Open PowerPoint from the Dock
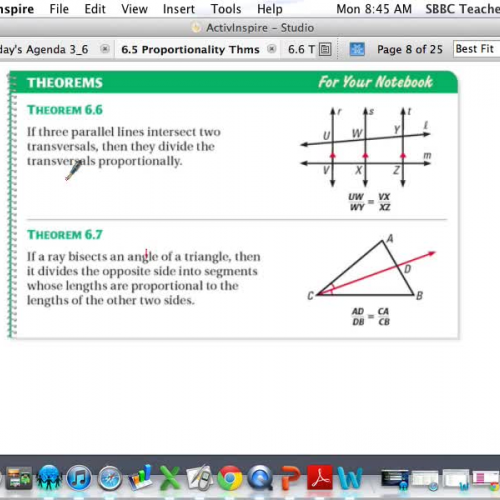The height and width of the screenshot is (500, 500). tap(290, 478)
